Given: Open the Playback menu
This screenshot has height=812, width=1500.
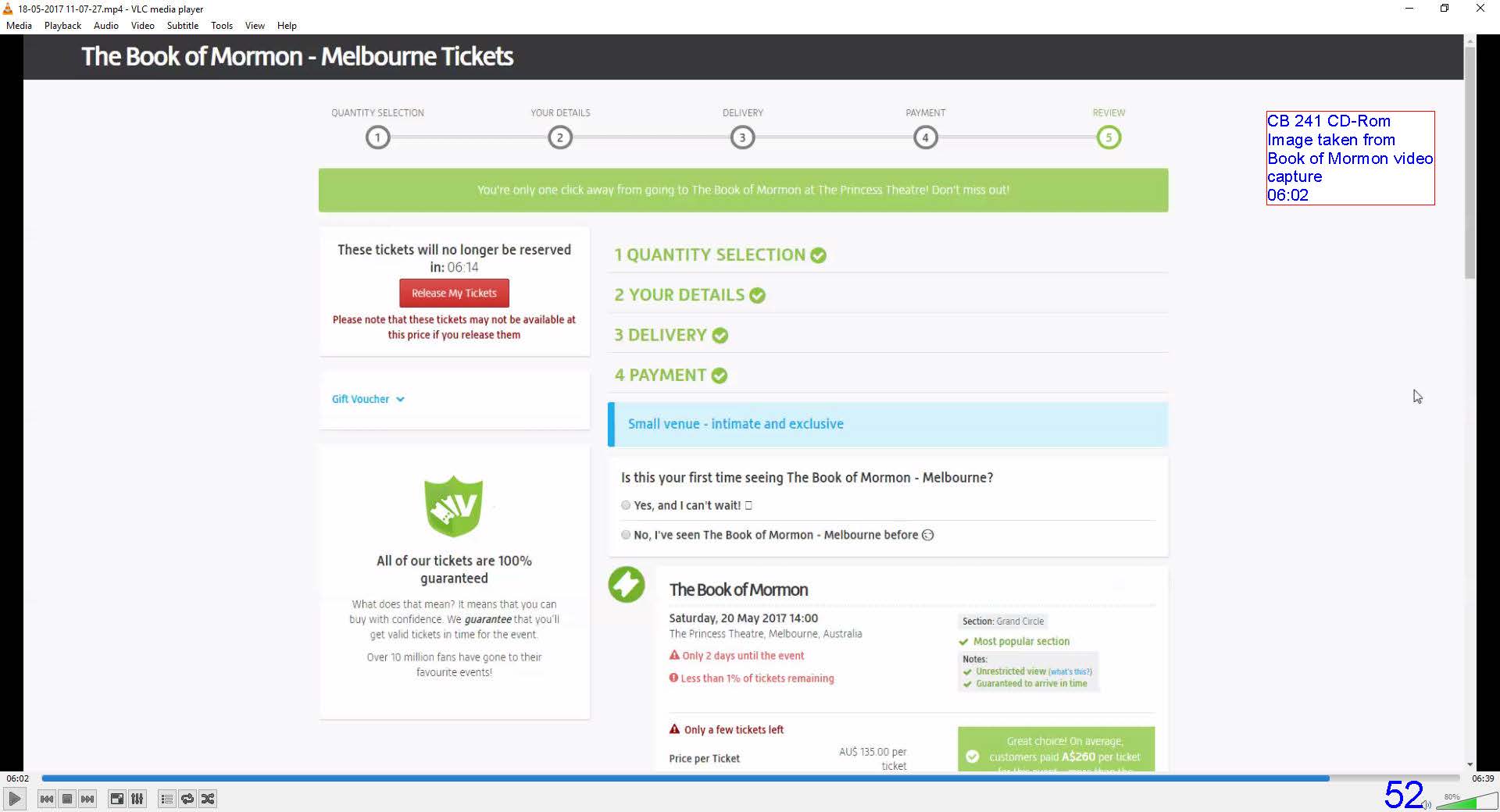Looking at the screenshot, I should pyautogui.click(x=62, y=26).
